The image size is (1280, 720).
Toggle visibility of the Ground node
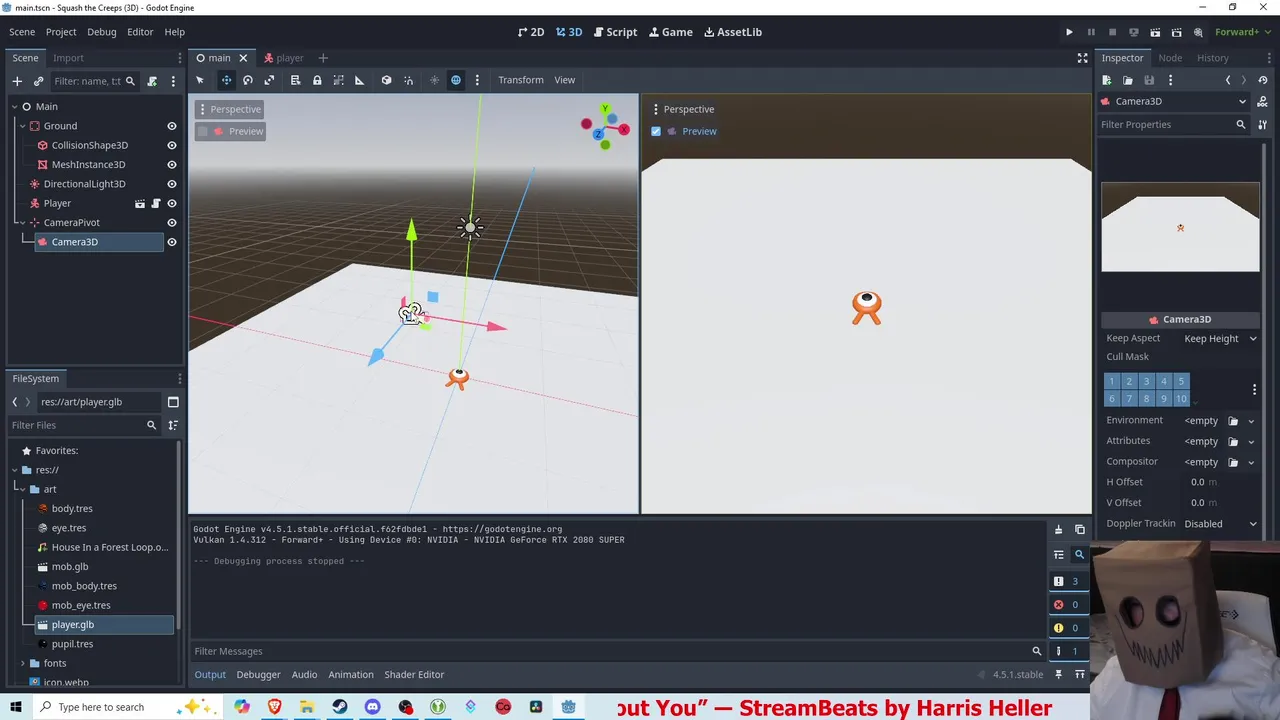click(171, 126)
